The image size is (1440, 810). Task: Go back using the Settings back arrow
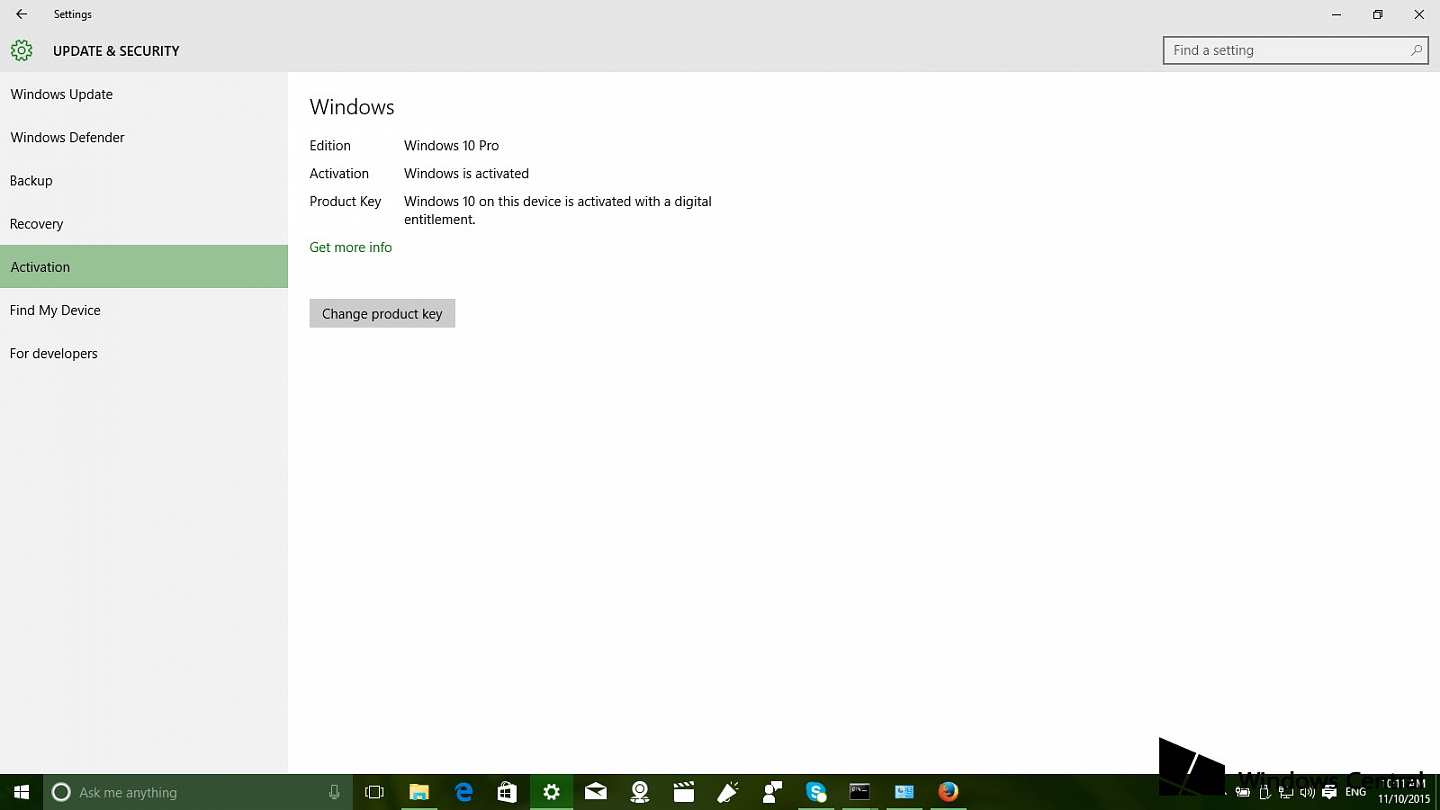tap(21, 14)
